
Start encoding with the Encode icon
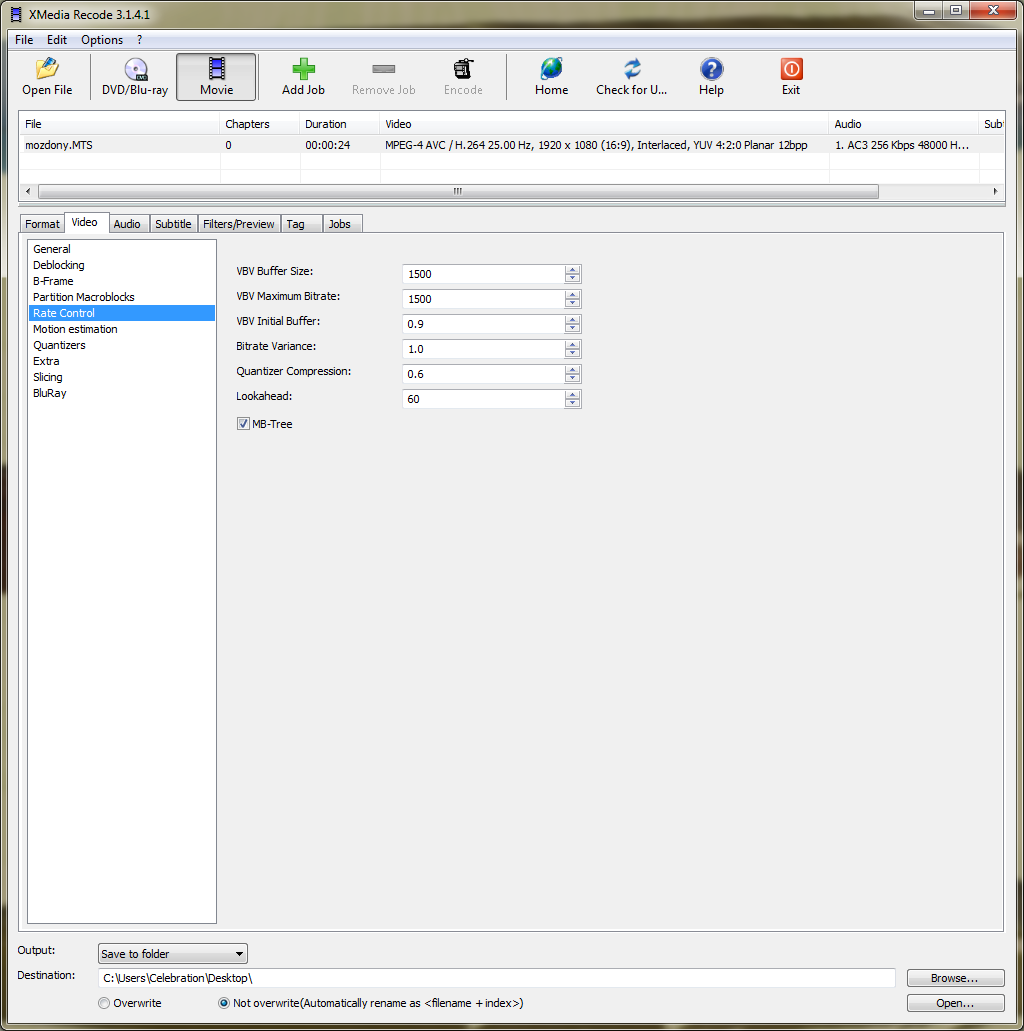tap(463, 77)
